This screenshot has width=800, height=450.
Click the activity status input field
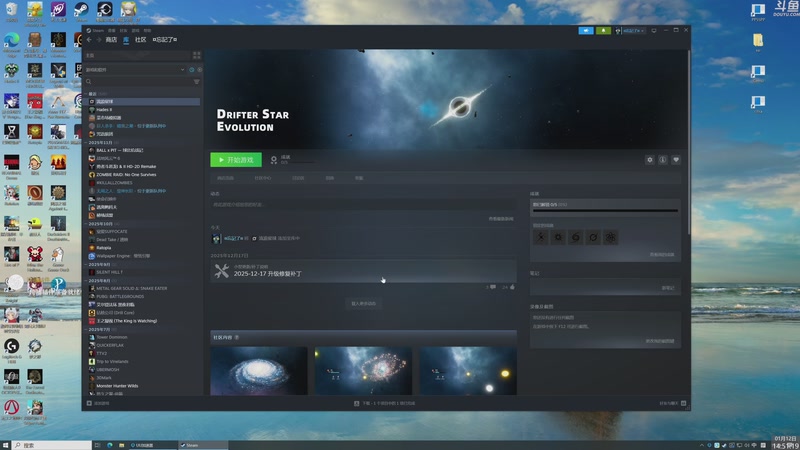click(363, 205)
